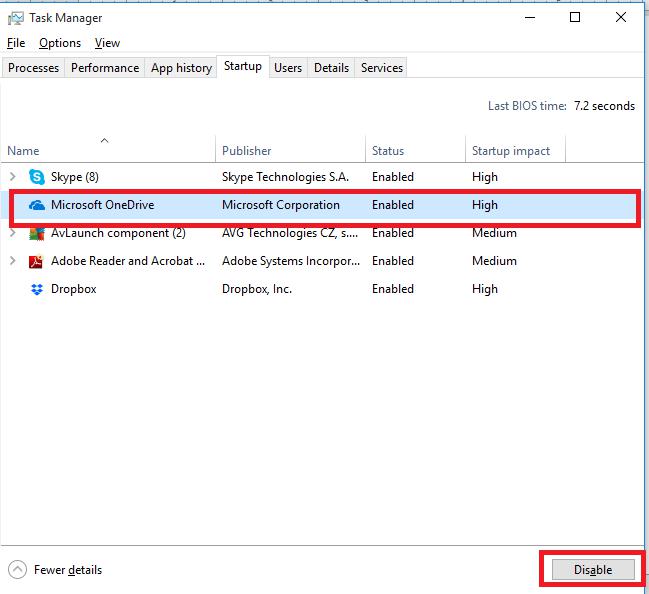Select the Adobe Reader and Acrobat entry name
This screenshot has height=594, width=649.
tap(128, 261)
